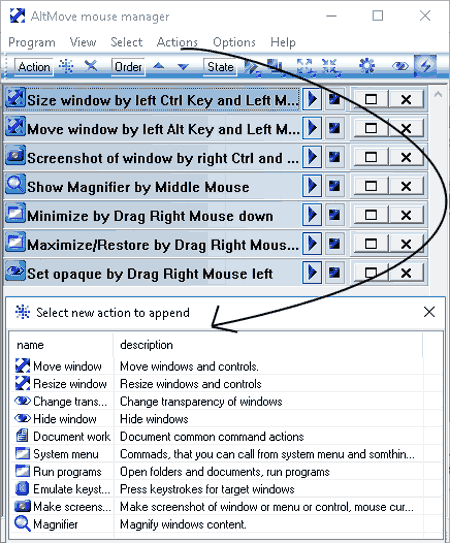Screen dimensions: 450x543
Task: Select 'Hide window' in new action list
Action: 65,419
